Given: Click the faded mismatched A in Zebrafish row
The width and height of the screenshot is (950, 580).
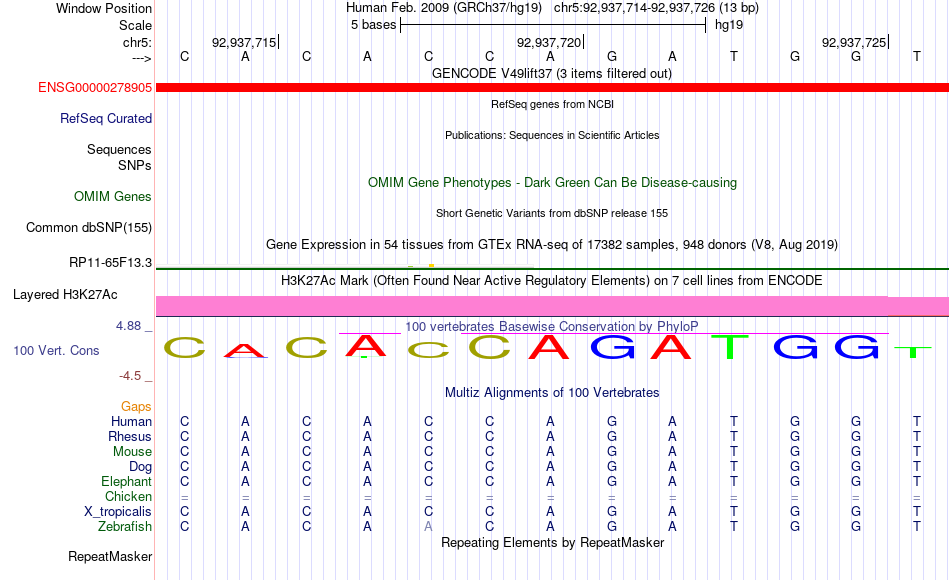Looking at the screenshot, I should [x=428, y=527].
